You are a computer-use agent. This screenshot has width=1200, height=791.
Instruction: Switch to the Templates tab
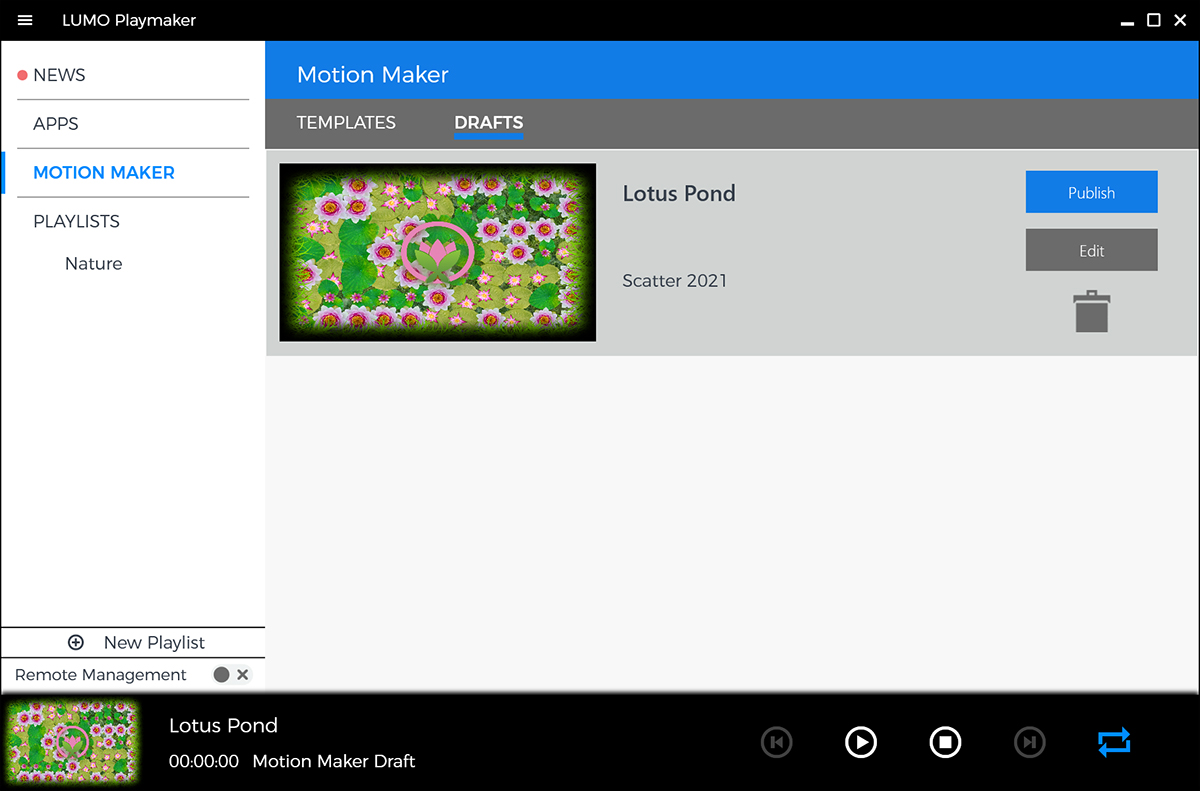(x=346, y=123)
